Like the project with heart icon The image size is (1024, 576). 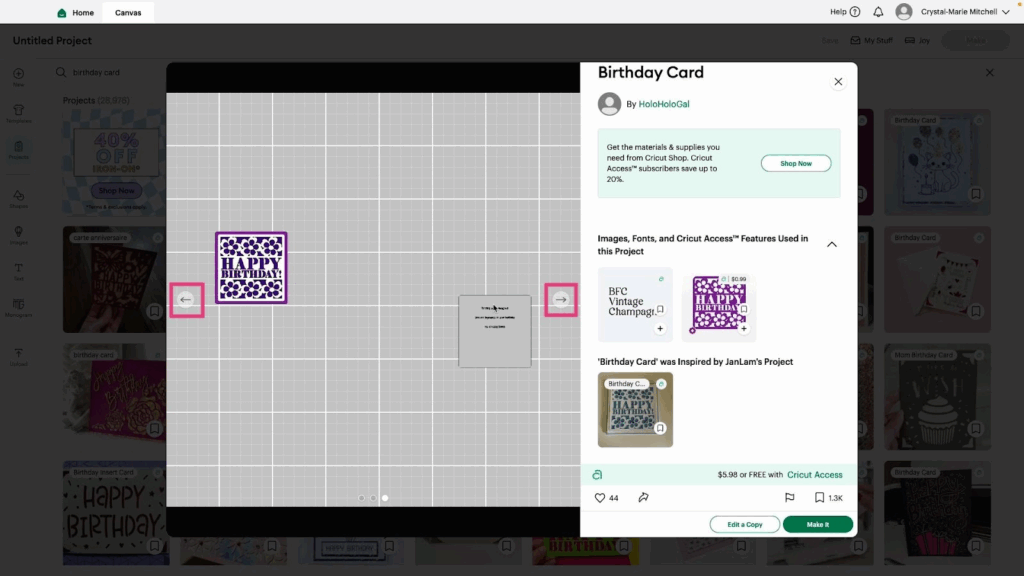tap(600, 498)
